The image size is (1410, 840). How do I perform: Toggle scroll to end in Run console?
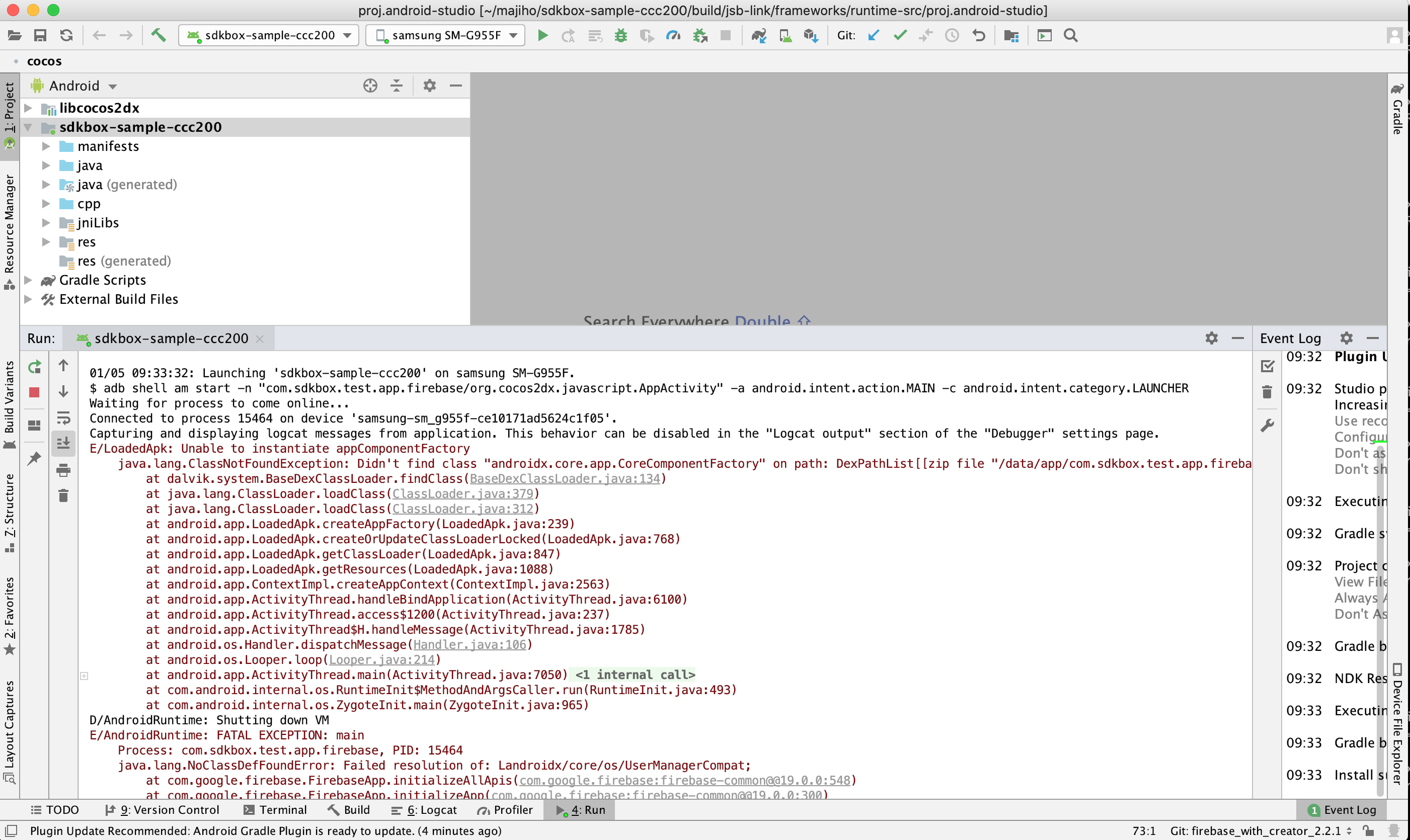coord(63,443)
